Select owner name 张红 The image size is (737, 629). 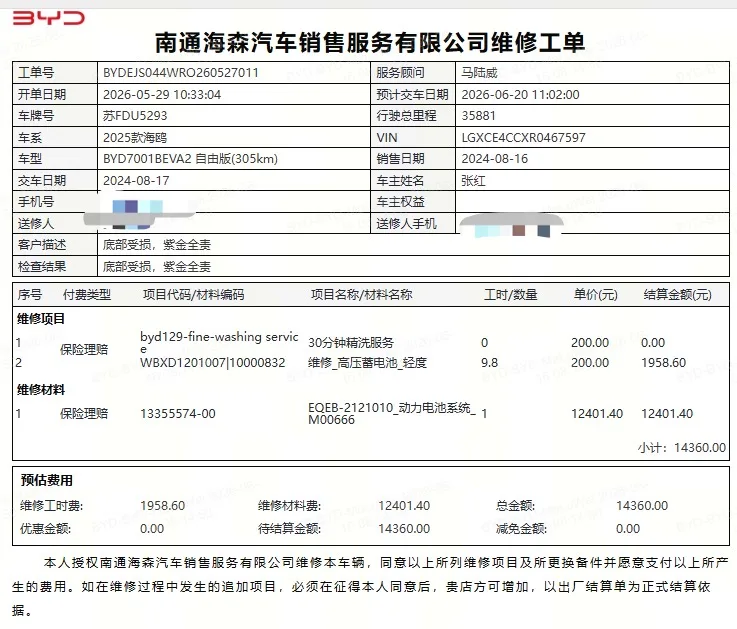473,181
